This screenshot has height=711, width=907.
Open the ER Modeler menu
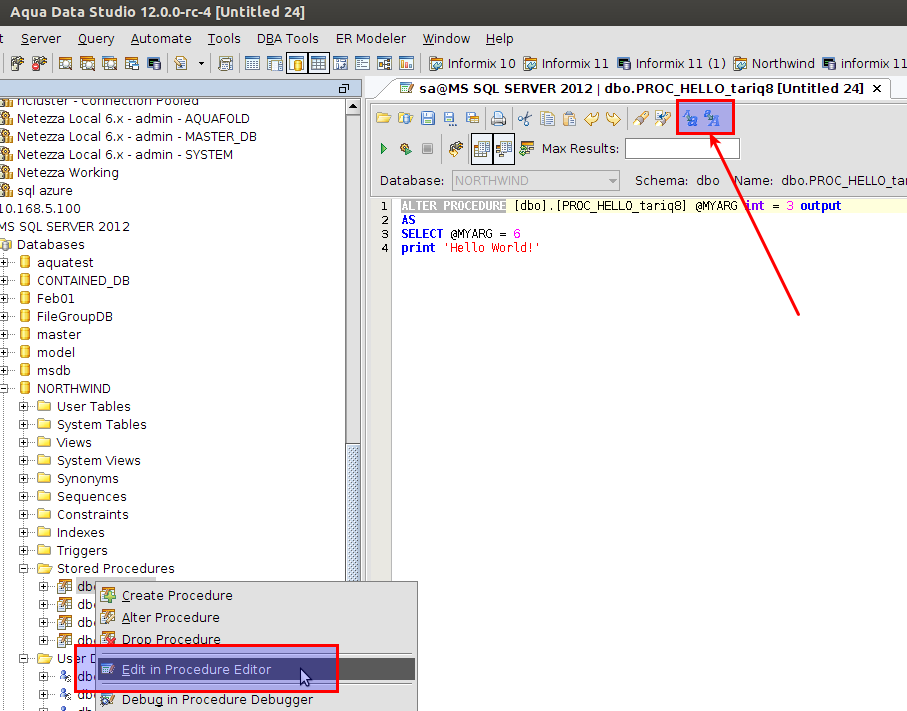point(371,39)
